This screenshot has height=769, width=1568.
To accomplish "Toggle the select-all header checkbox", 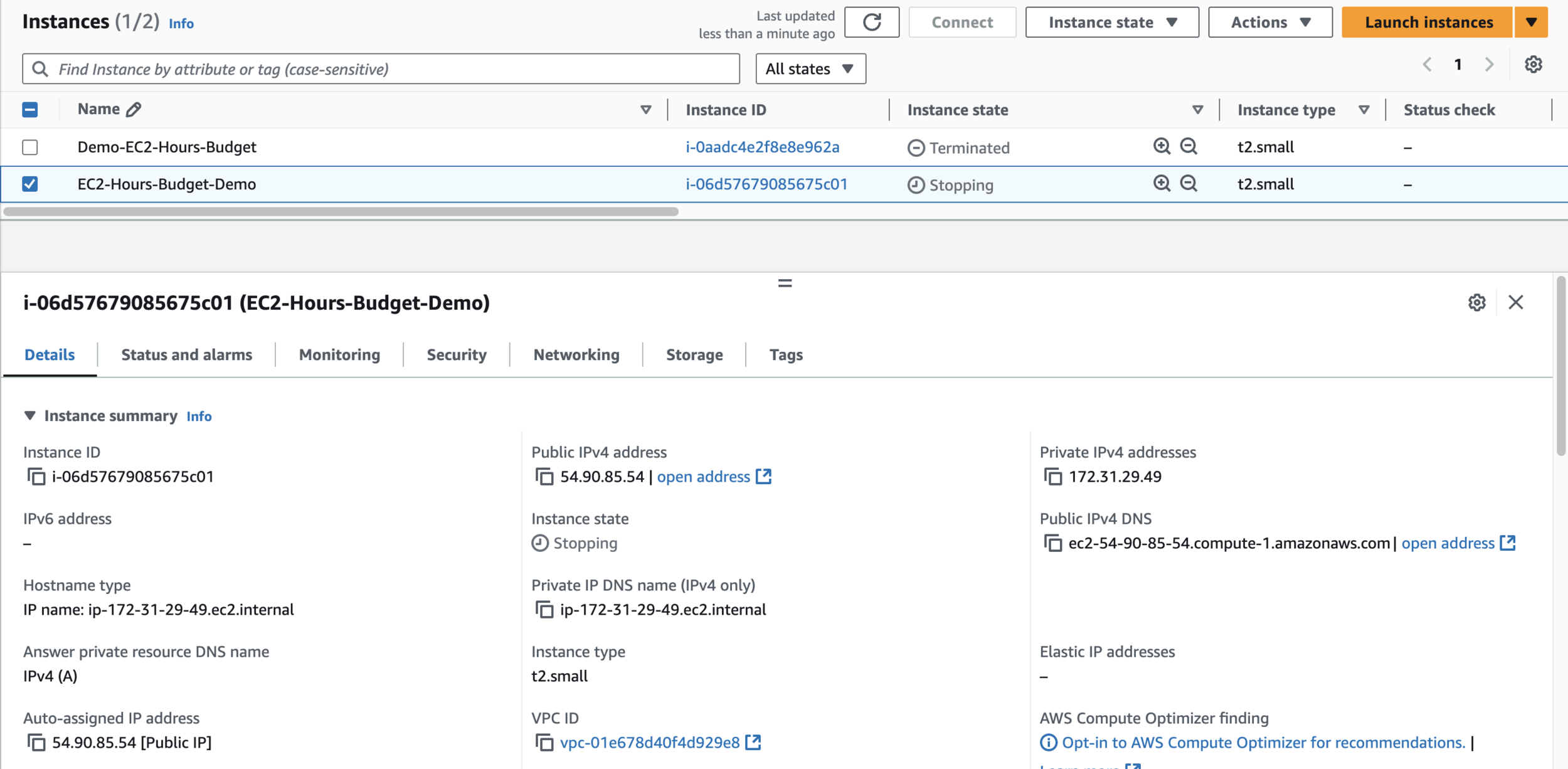I will 30,110.
